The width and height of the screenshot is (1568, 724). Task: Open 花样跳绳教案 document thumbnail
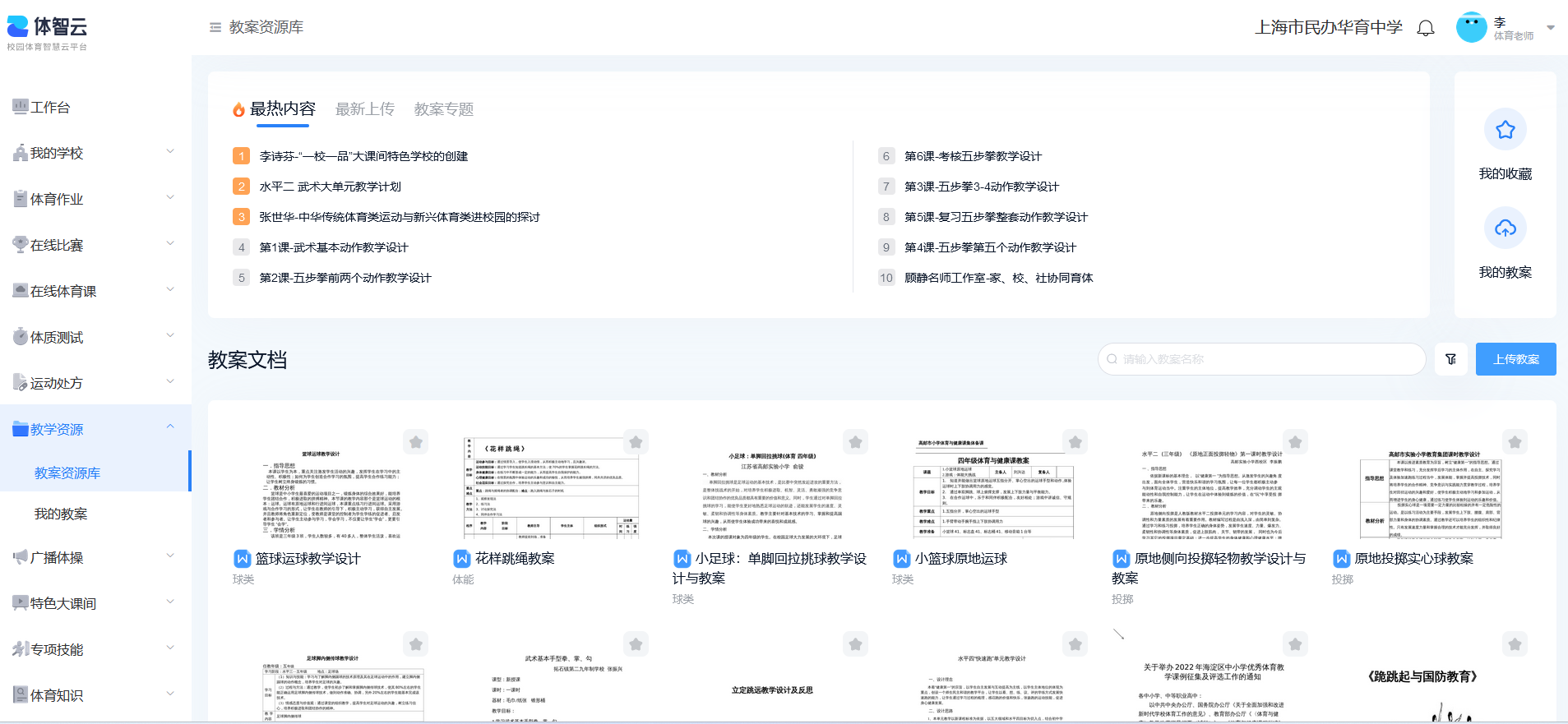pyautogui.click(x=551, y=487)
